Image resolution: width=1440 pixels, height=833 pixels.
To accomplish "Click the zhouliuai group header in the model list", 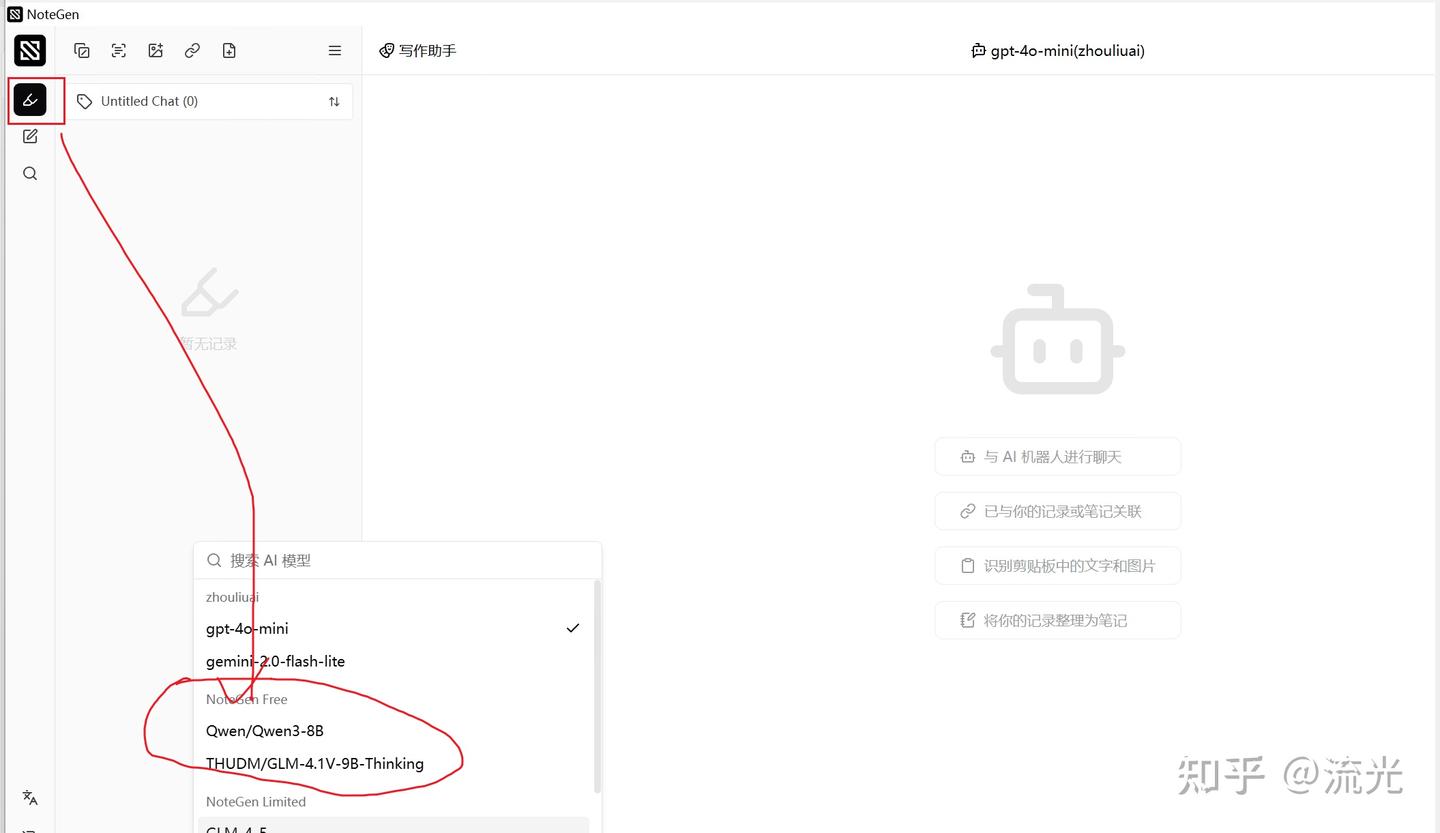I will (x=232, y=597).
